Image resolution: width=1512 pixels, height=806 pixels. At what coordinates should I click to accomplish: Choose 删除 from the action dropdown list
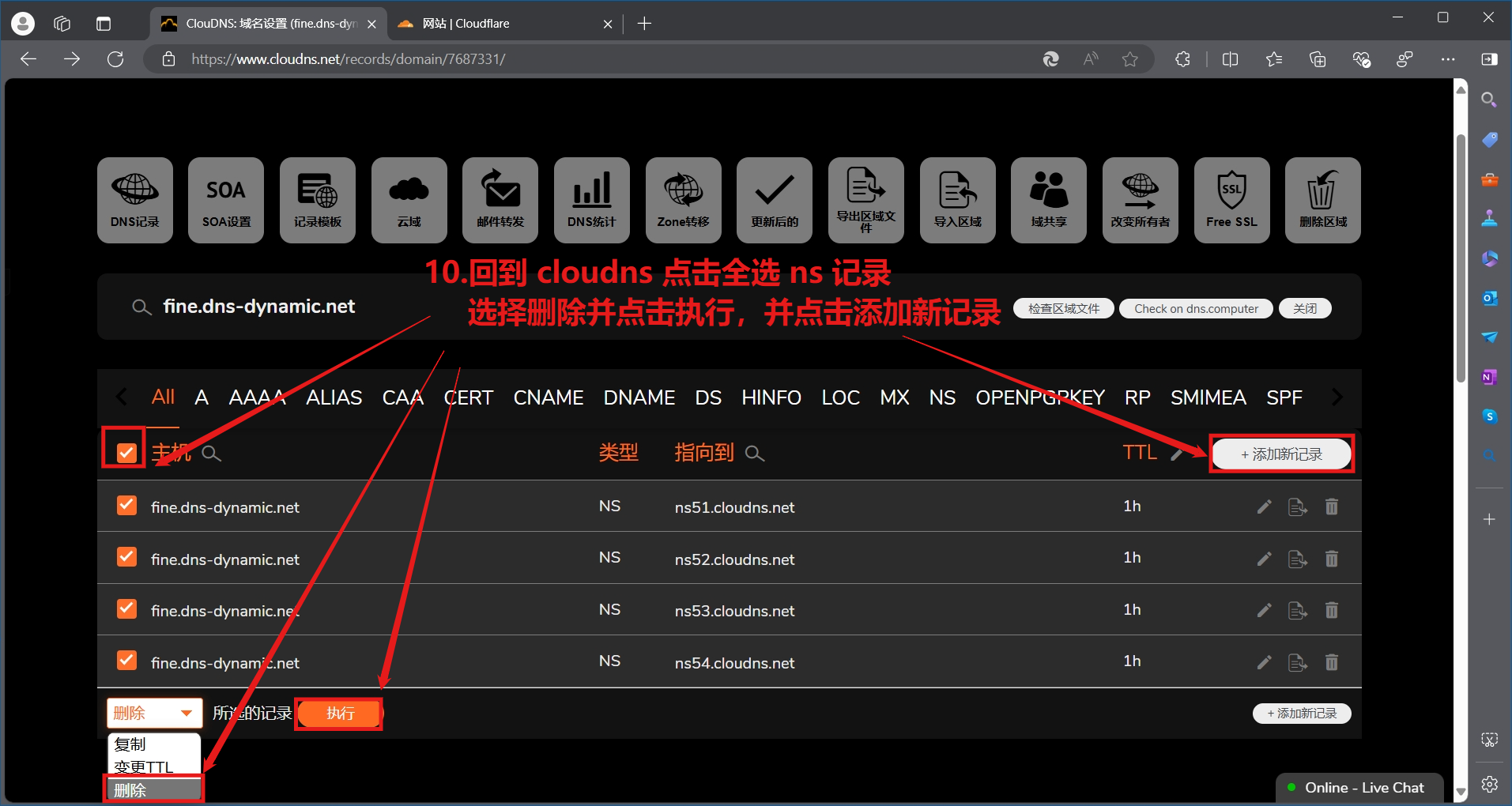click(x=153, y=789)
